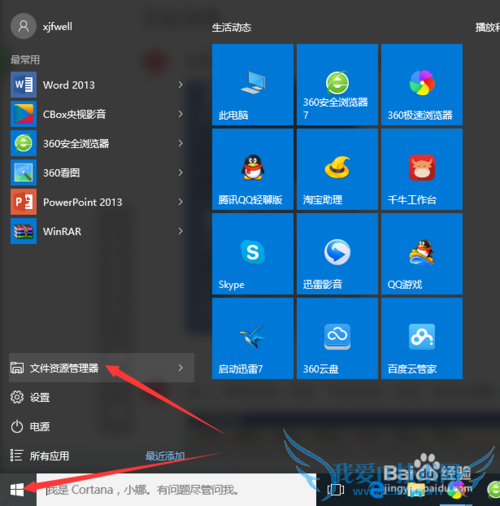Show 所有应用 list
Screen dimensions: 500x506
tap(39, 456)
